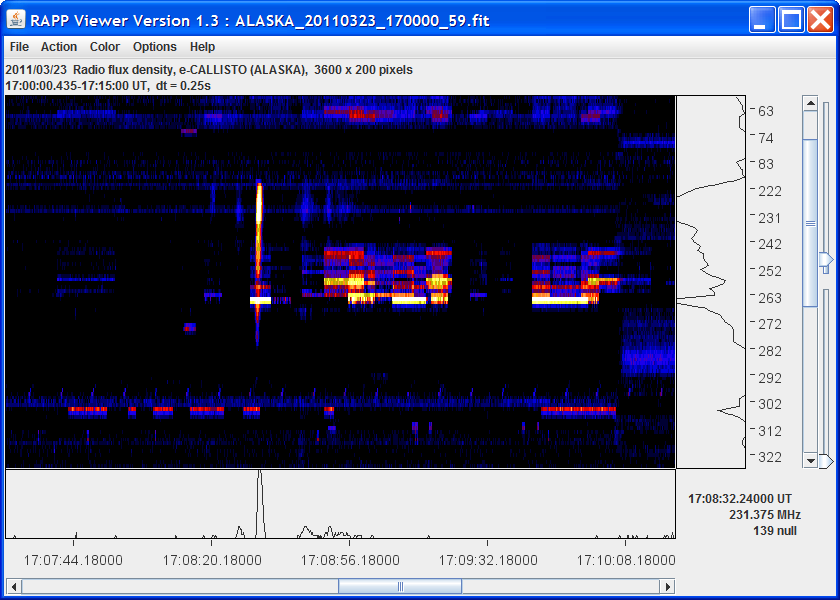Minimize the RAPP Viewer window
Viewport: 840px width, 600px height.
point(762,20)
